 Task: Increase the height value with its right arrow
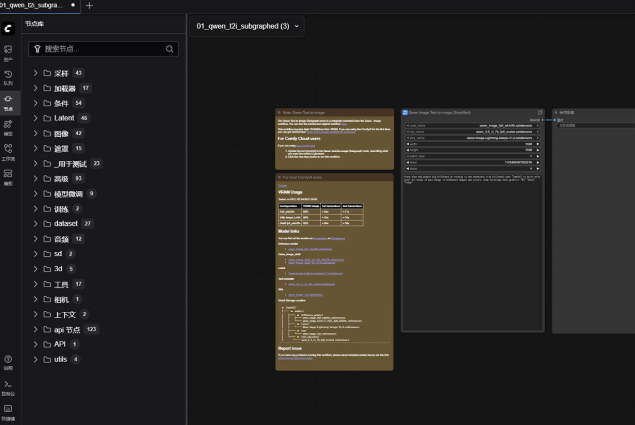[538, 150]
